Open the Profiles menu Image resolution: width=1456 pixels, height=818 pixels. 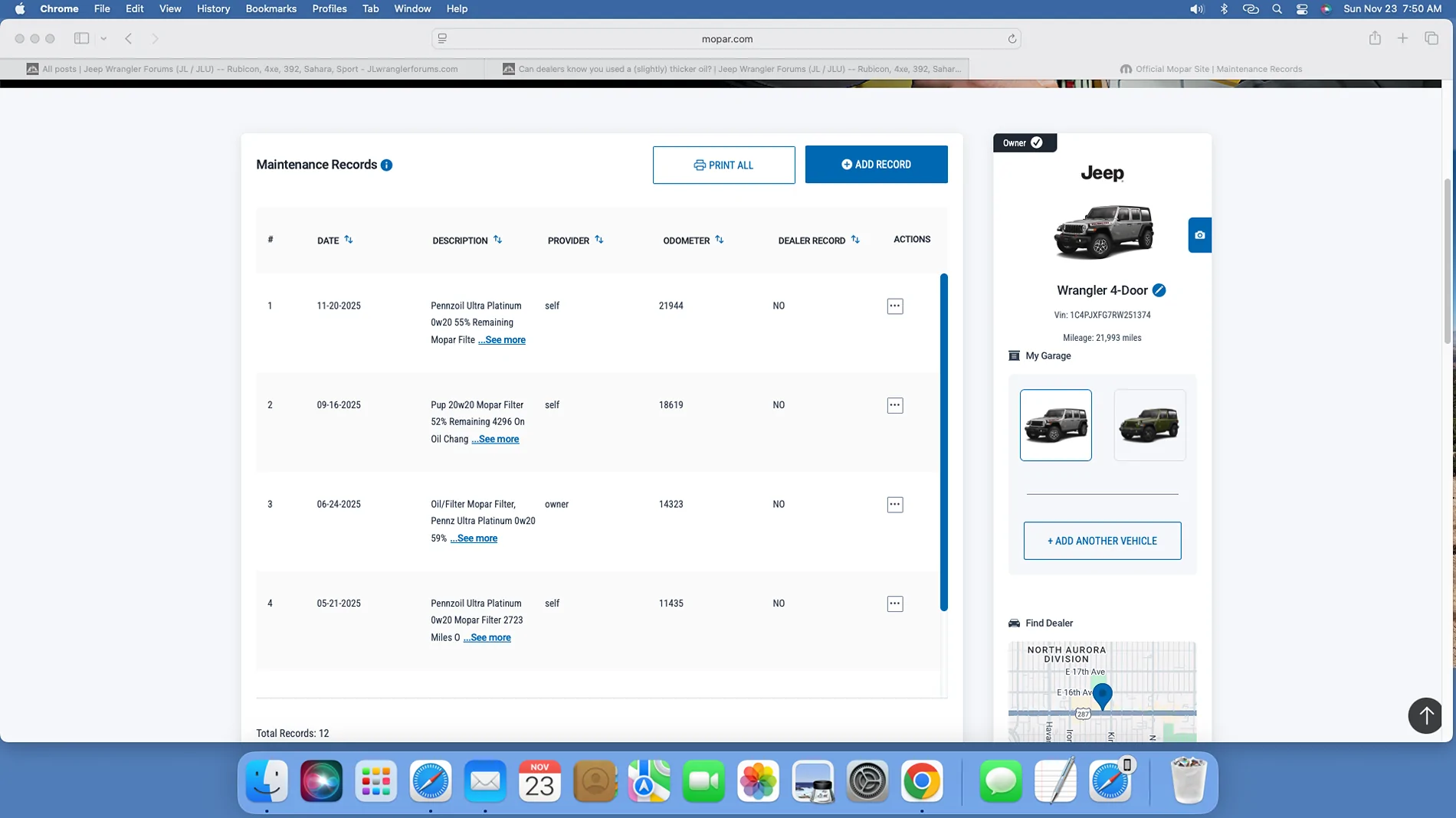pyautogui.click(x=330, y=9)
